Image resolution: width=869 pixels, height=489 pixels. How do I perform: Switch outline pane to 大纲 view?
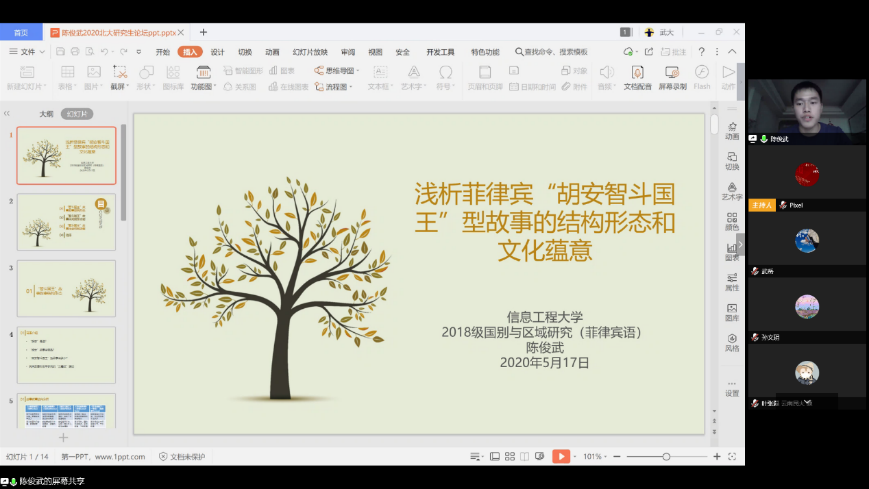coord(46,114)
